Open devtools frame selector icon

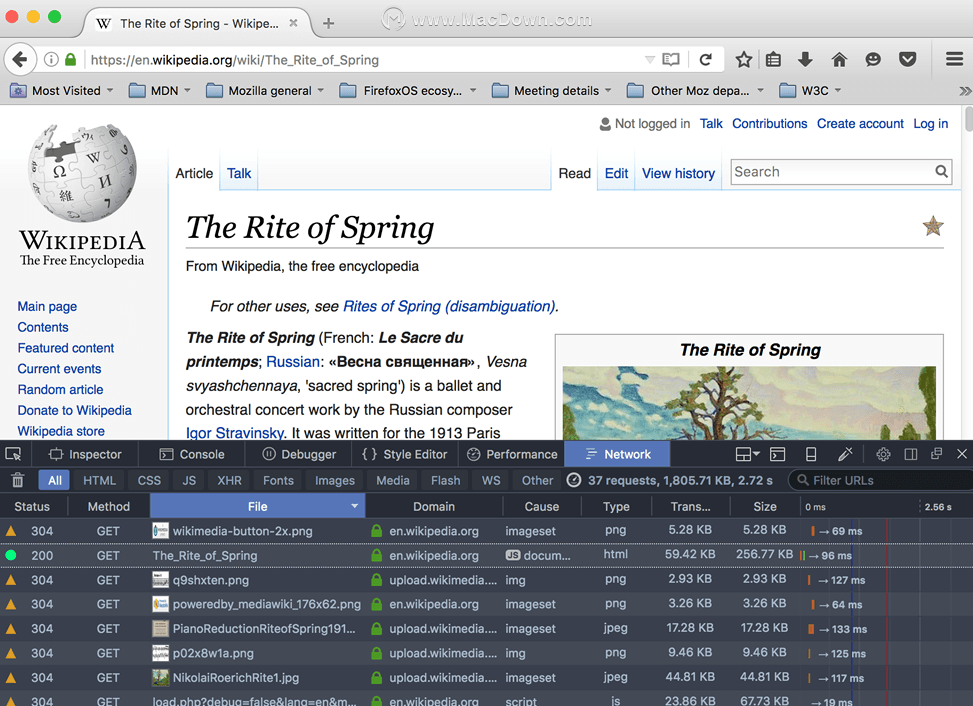pyautogui.click(x=747, y=454)
